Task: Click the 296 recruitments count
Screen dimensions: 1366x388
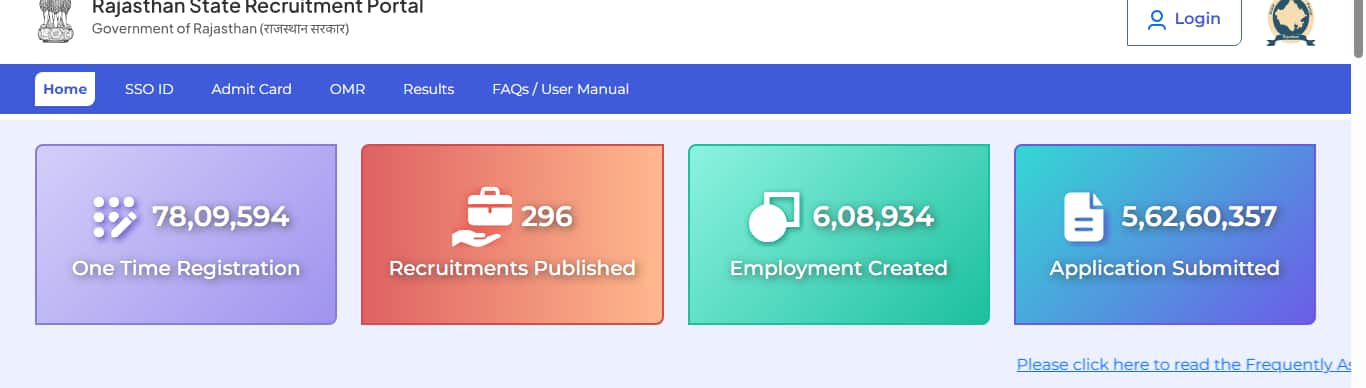Action: pos(547,216)
